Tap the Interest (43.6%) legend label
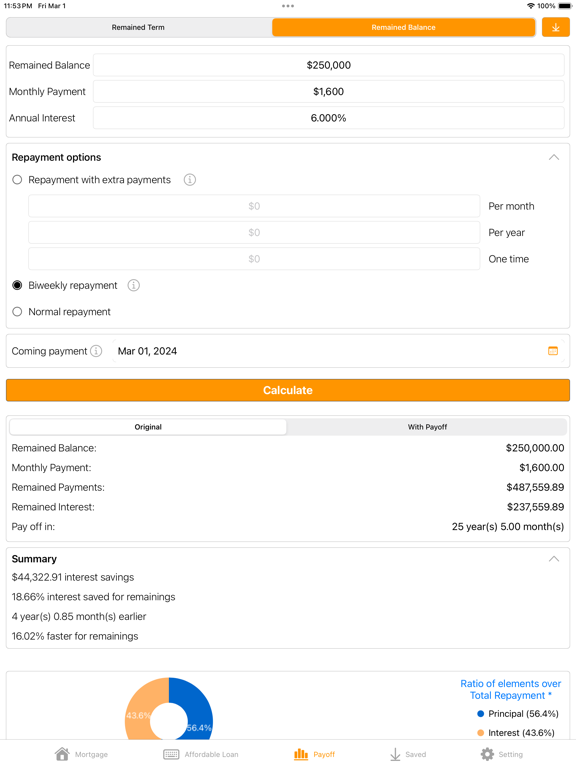 521,733
